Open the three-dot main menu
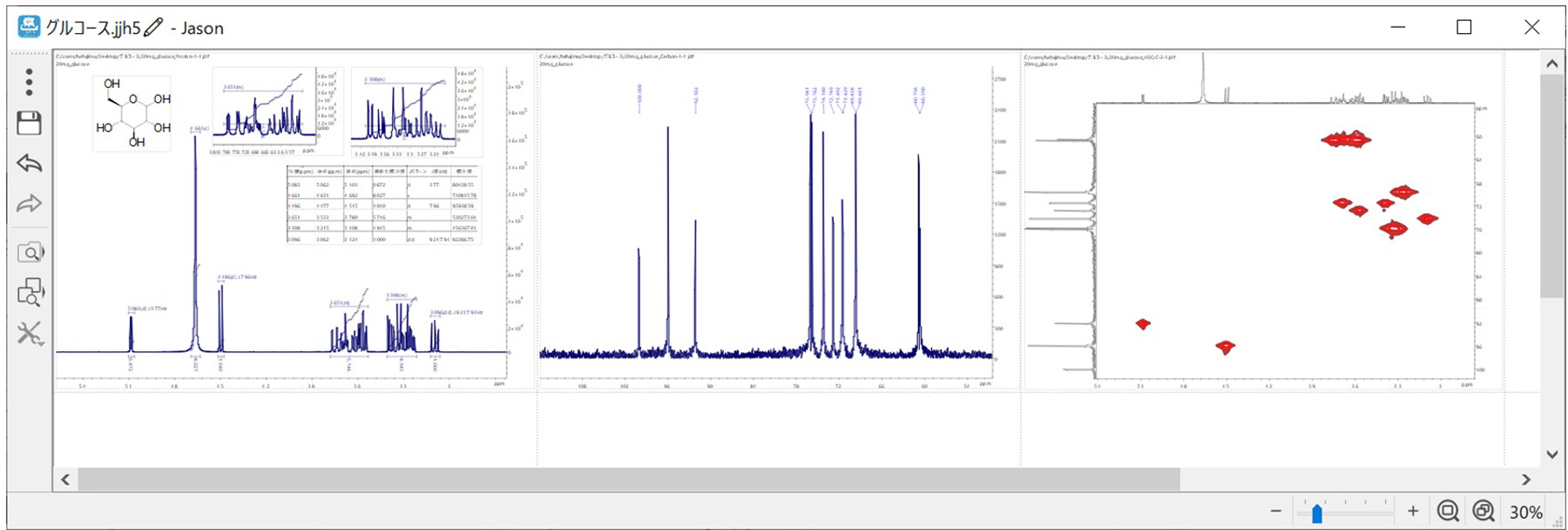 (29, 82)
